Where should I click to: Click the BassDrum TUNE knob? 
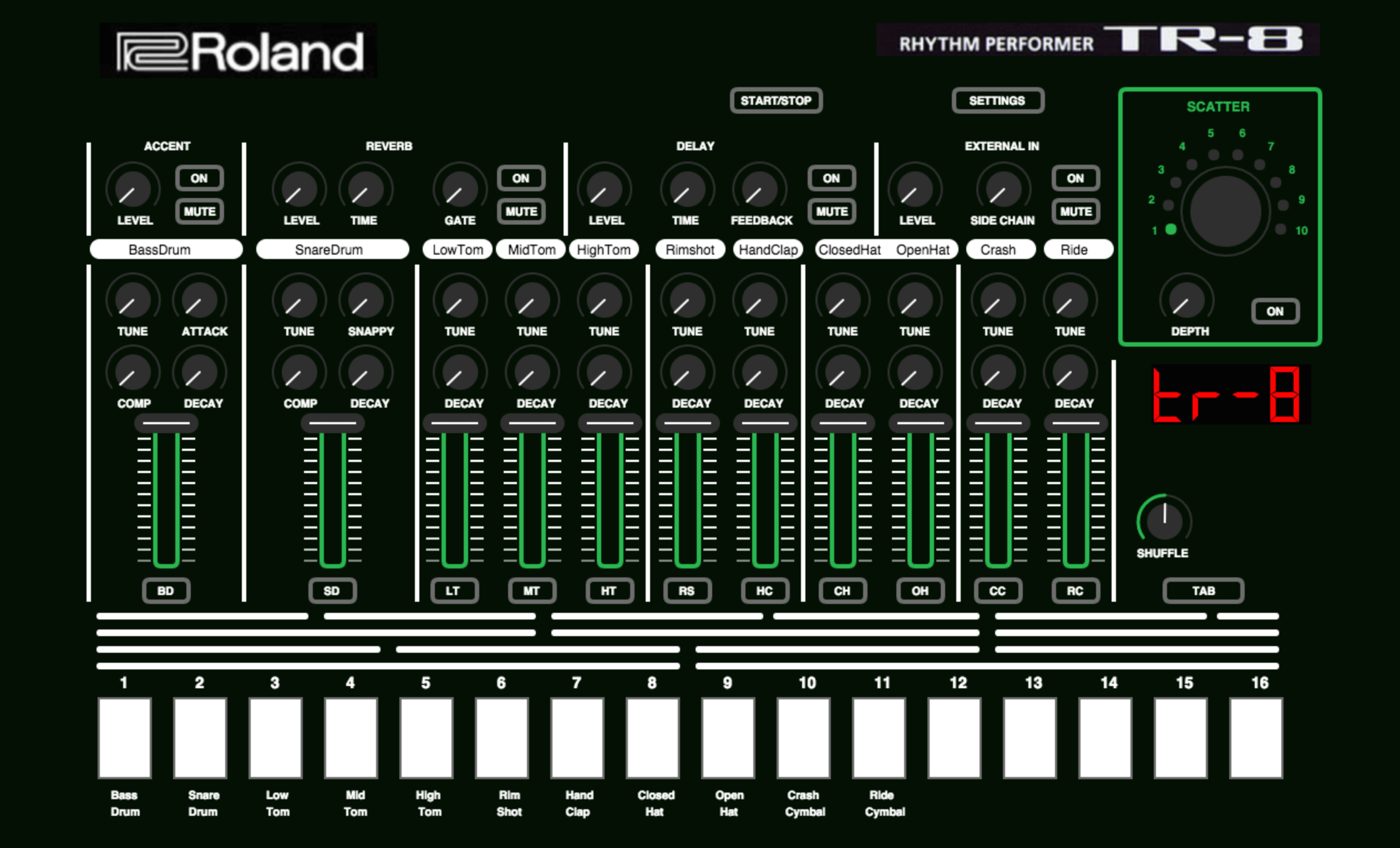tap(133, 300)
